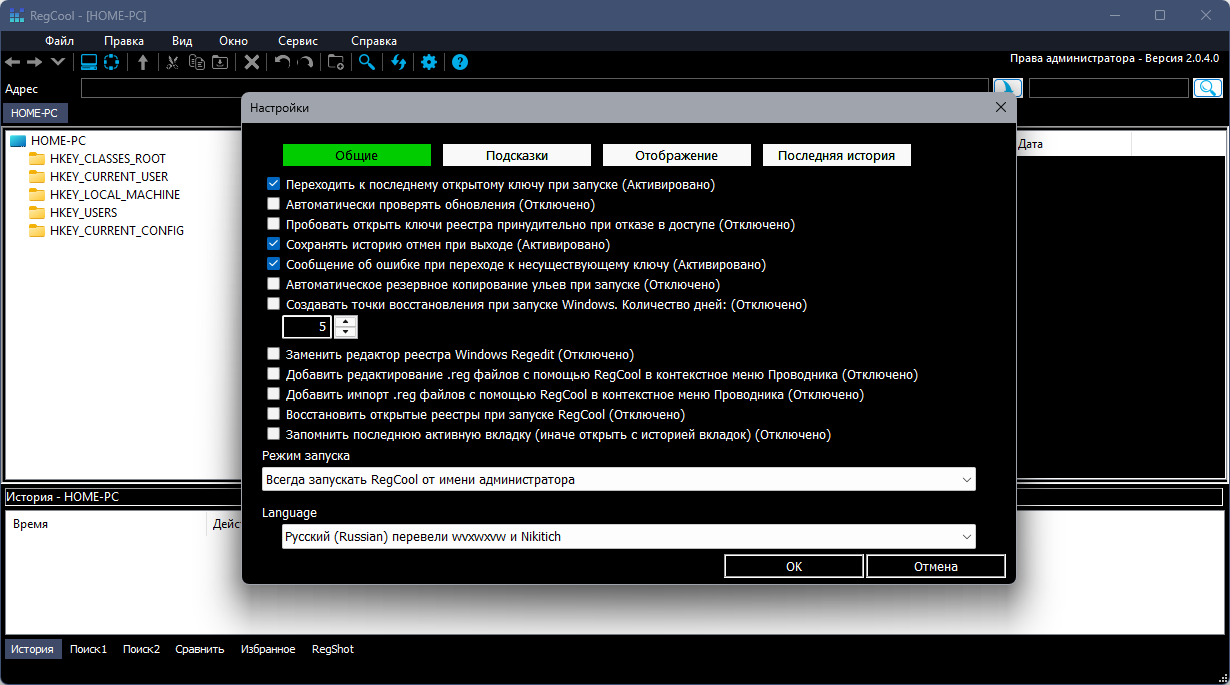Screen dimensions: 1230x685
Task: Open settings with the gear toolbar icon
Action: click(x=429, y=62)
